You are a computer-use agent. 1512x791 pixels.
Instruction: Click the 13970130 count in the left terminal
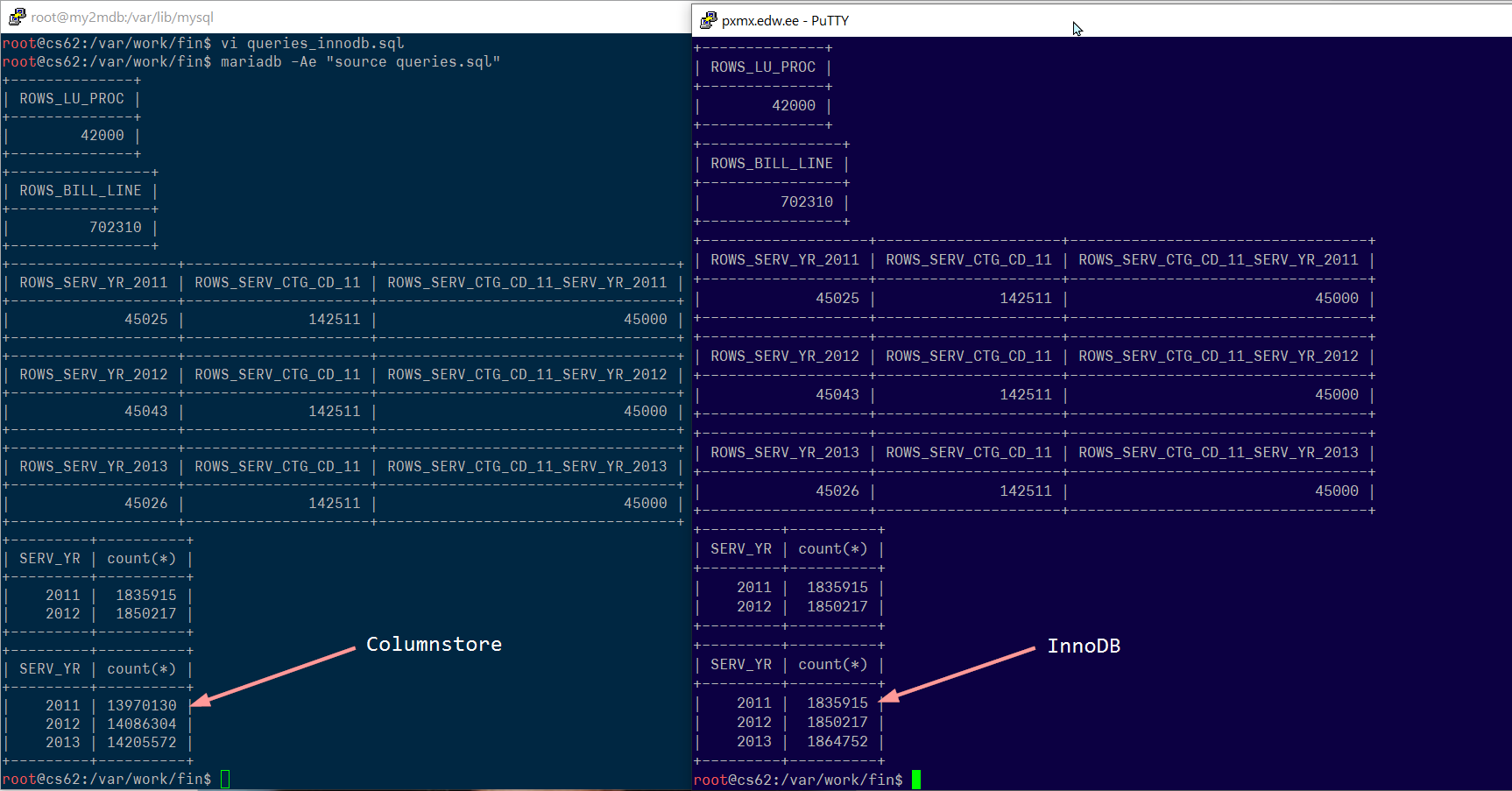pyautogui.click(x=142, y=705)
